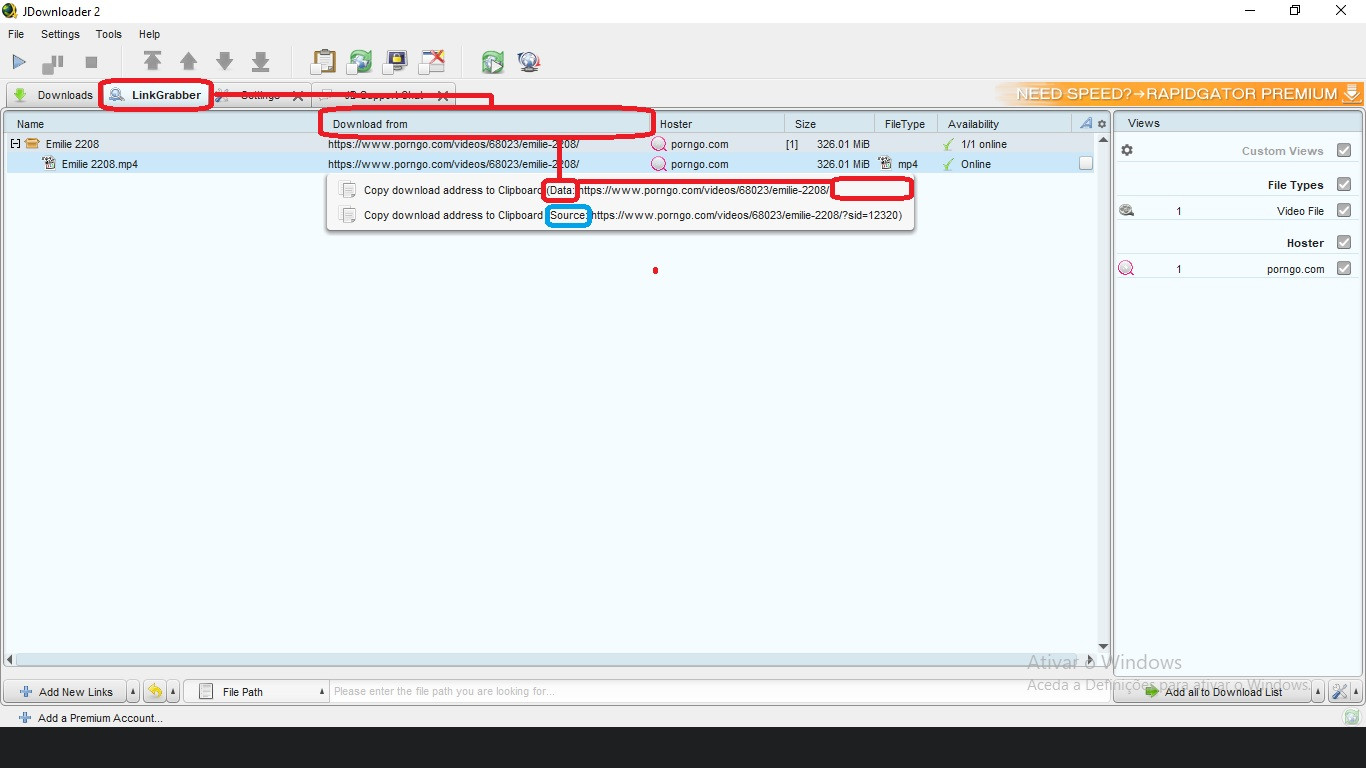Copy download address to Clipboard (Source)
Screen dimensions: 1366x768
point(620,215)
